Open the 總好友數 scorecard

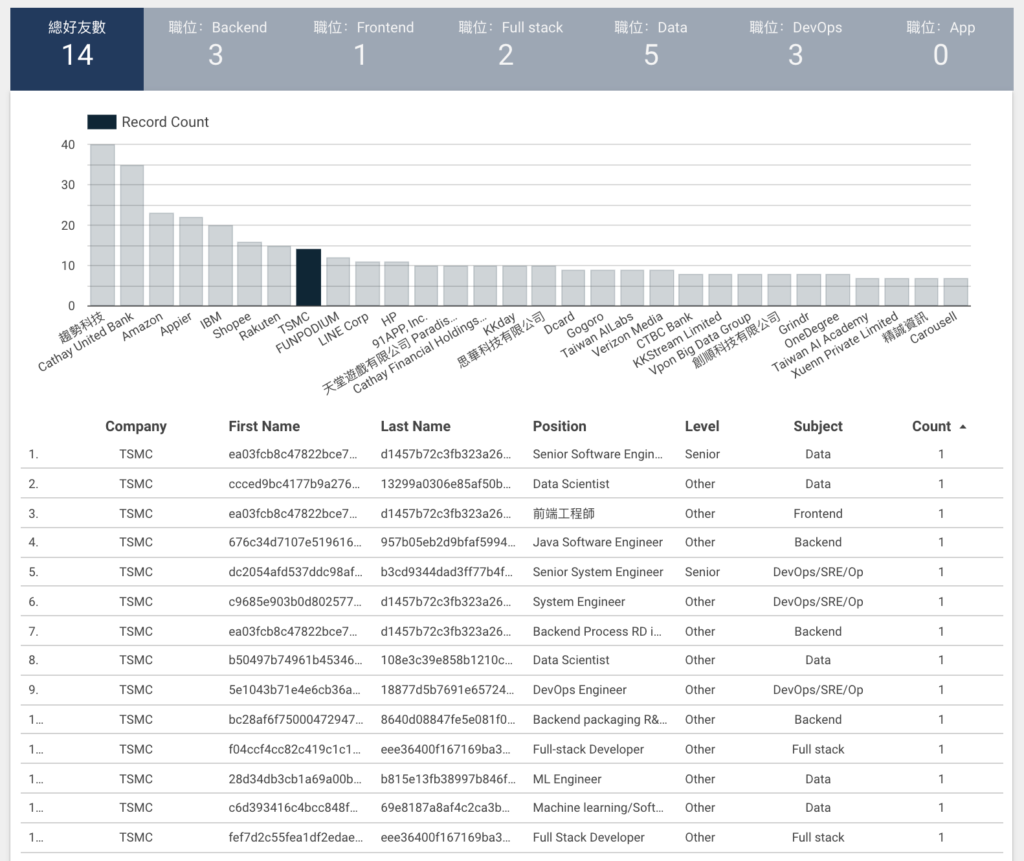coord(77,49)
